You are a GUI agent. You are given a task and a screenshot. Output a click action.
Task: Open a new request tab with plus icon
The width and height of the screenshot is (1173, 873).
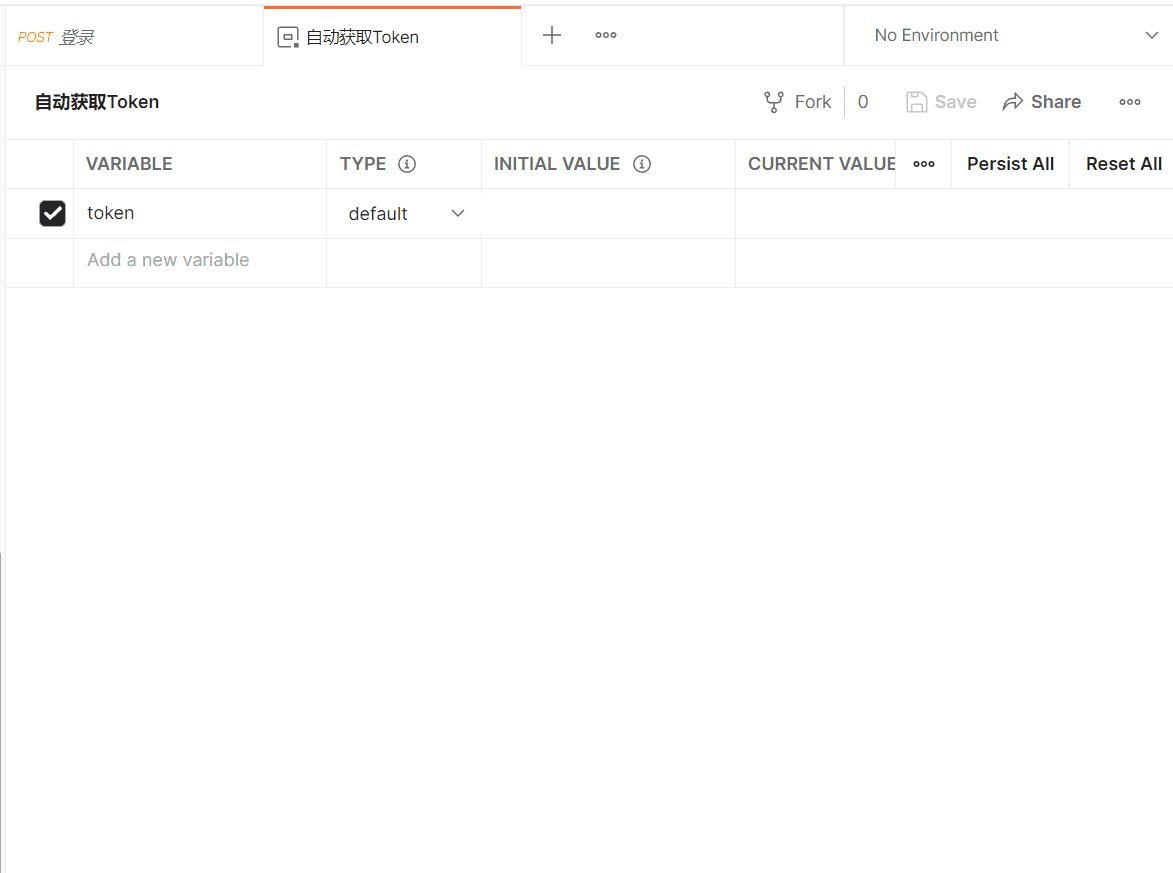(551, 34)
